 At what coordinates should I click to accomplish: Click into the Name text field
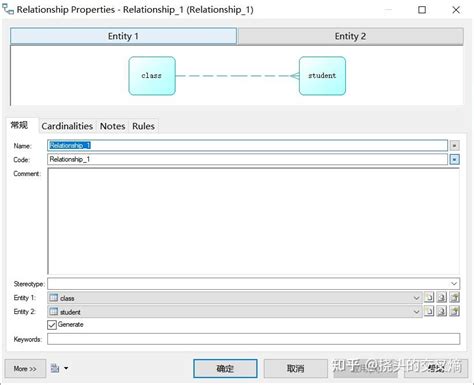247,145
